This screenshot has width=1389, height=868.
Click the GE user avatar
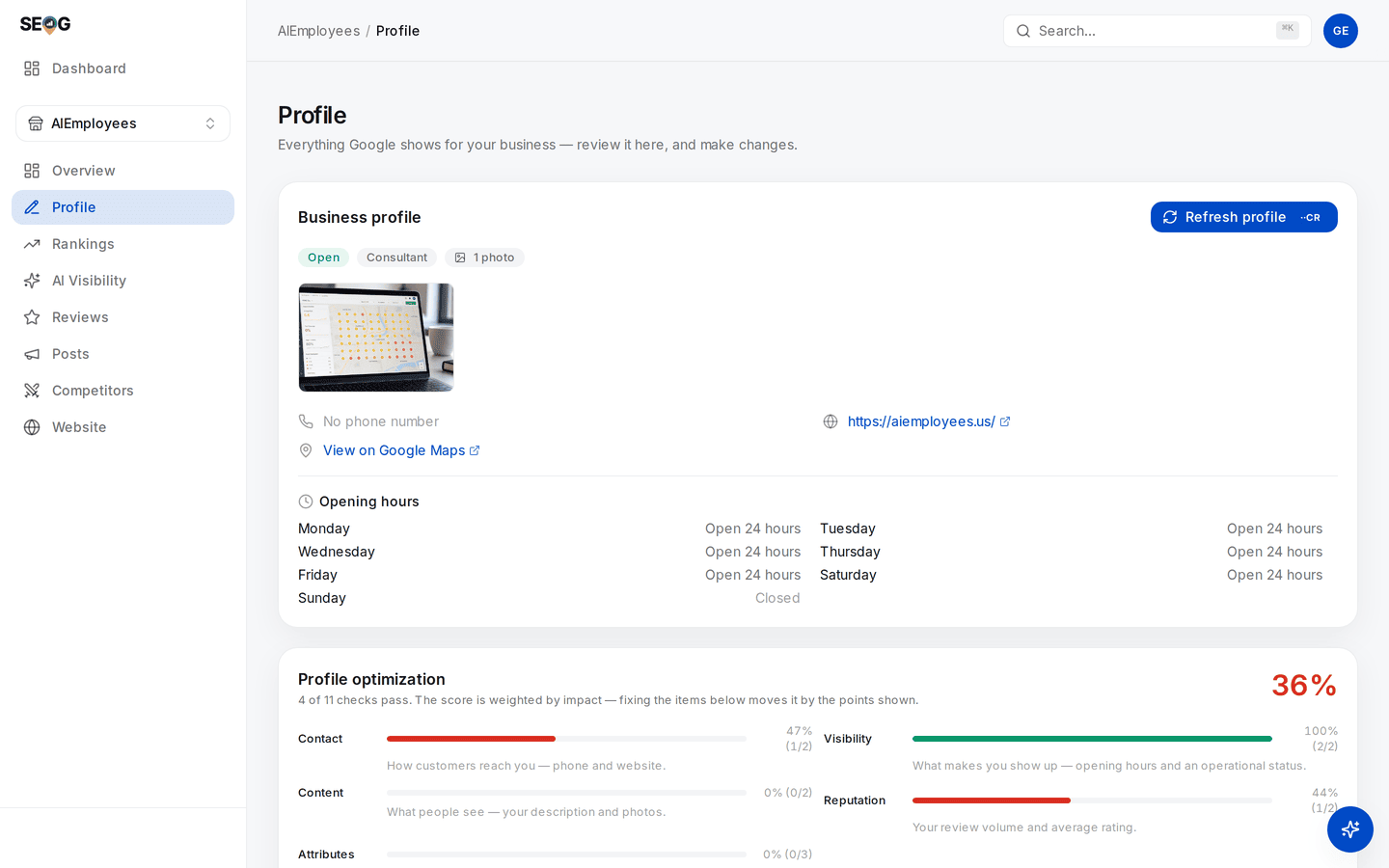pos(1340,31)
